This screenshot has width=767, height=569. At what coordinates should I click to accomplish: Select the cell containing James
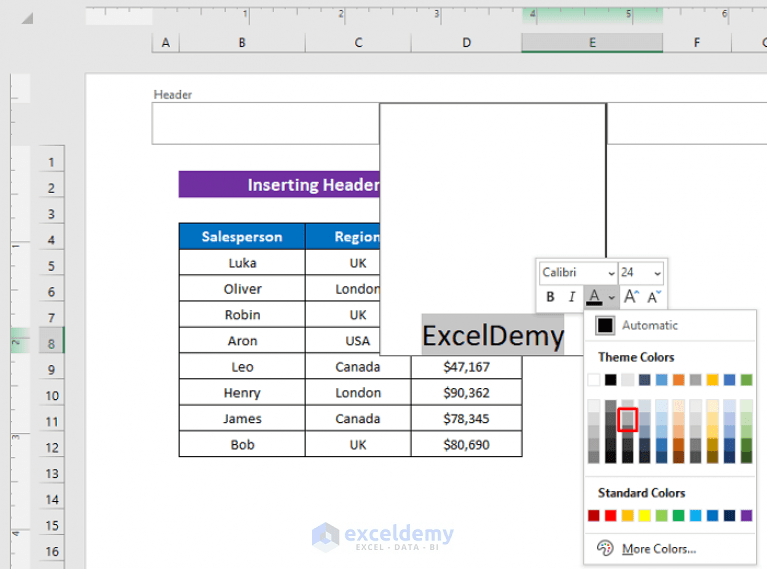242,418
